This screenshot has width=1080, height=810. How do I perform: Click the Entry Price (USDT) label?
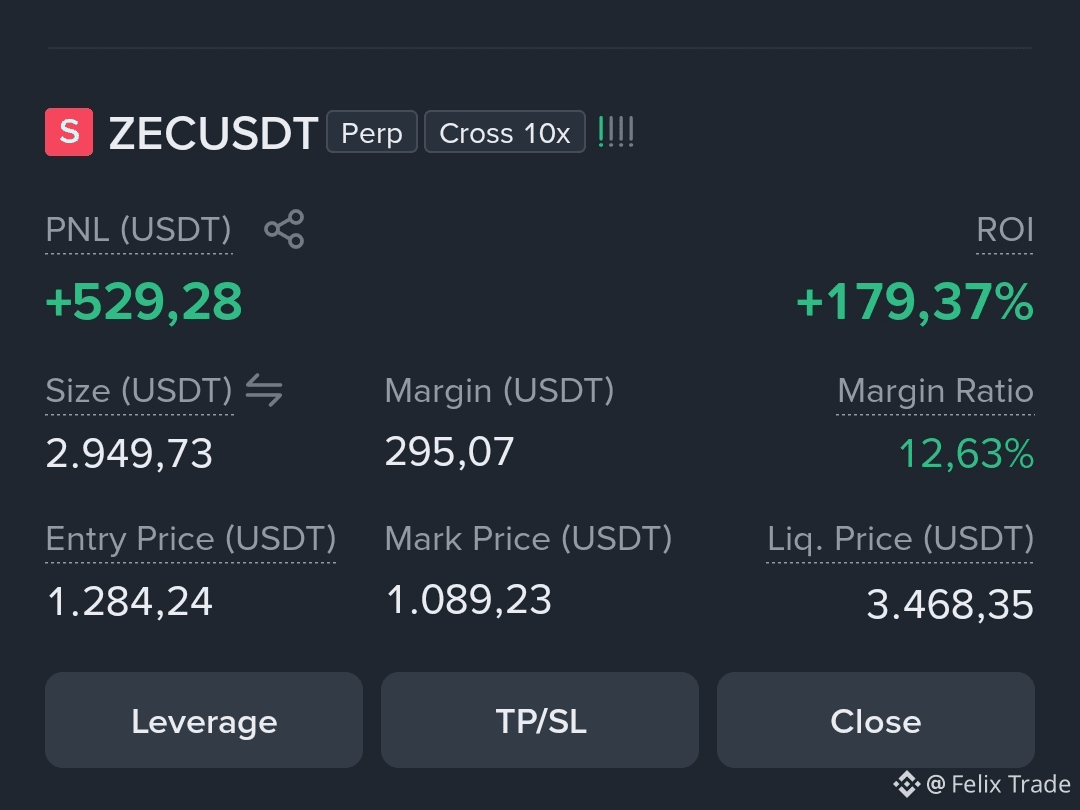point(191,539)
